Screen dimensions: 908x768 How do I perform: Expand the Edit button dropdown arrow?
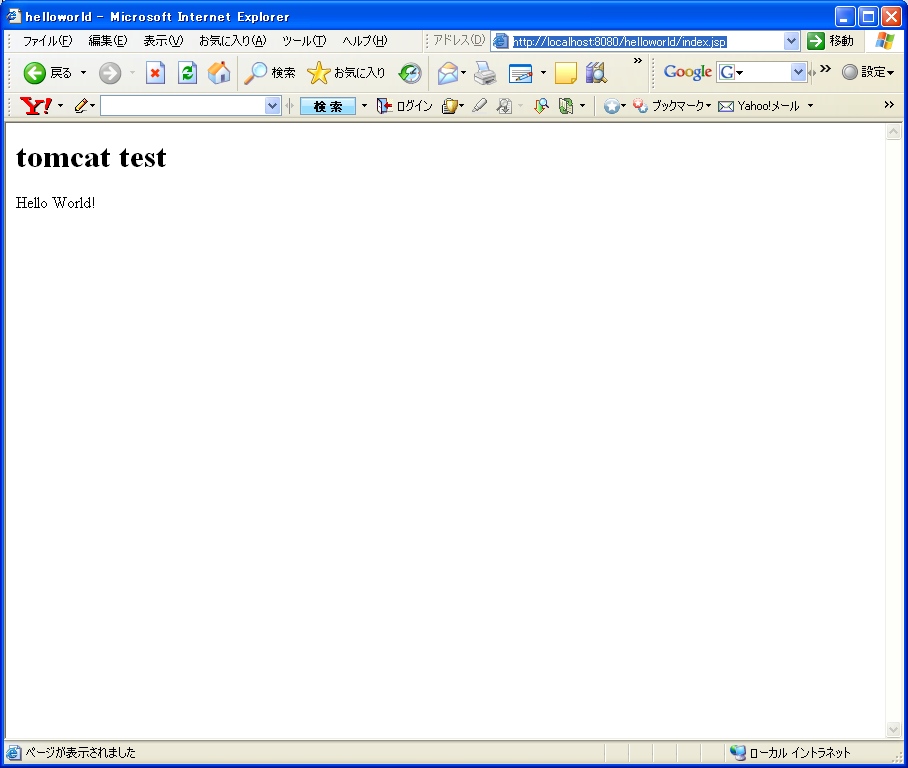[543, 73]
